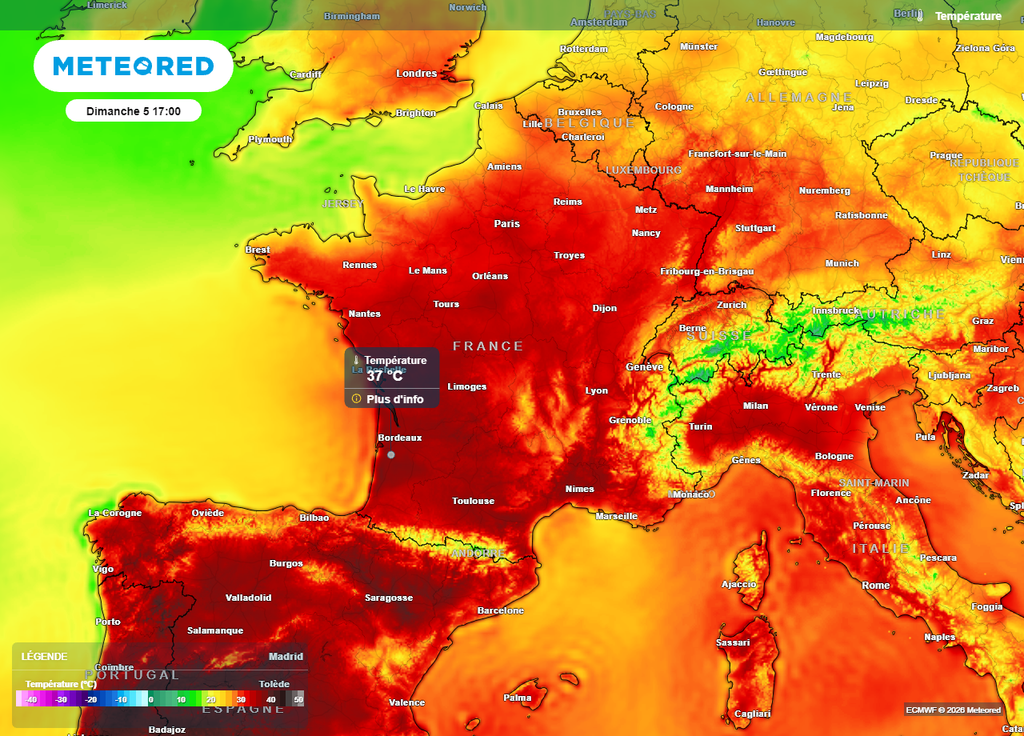Select Turin on the map

tap(701, 426)
